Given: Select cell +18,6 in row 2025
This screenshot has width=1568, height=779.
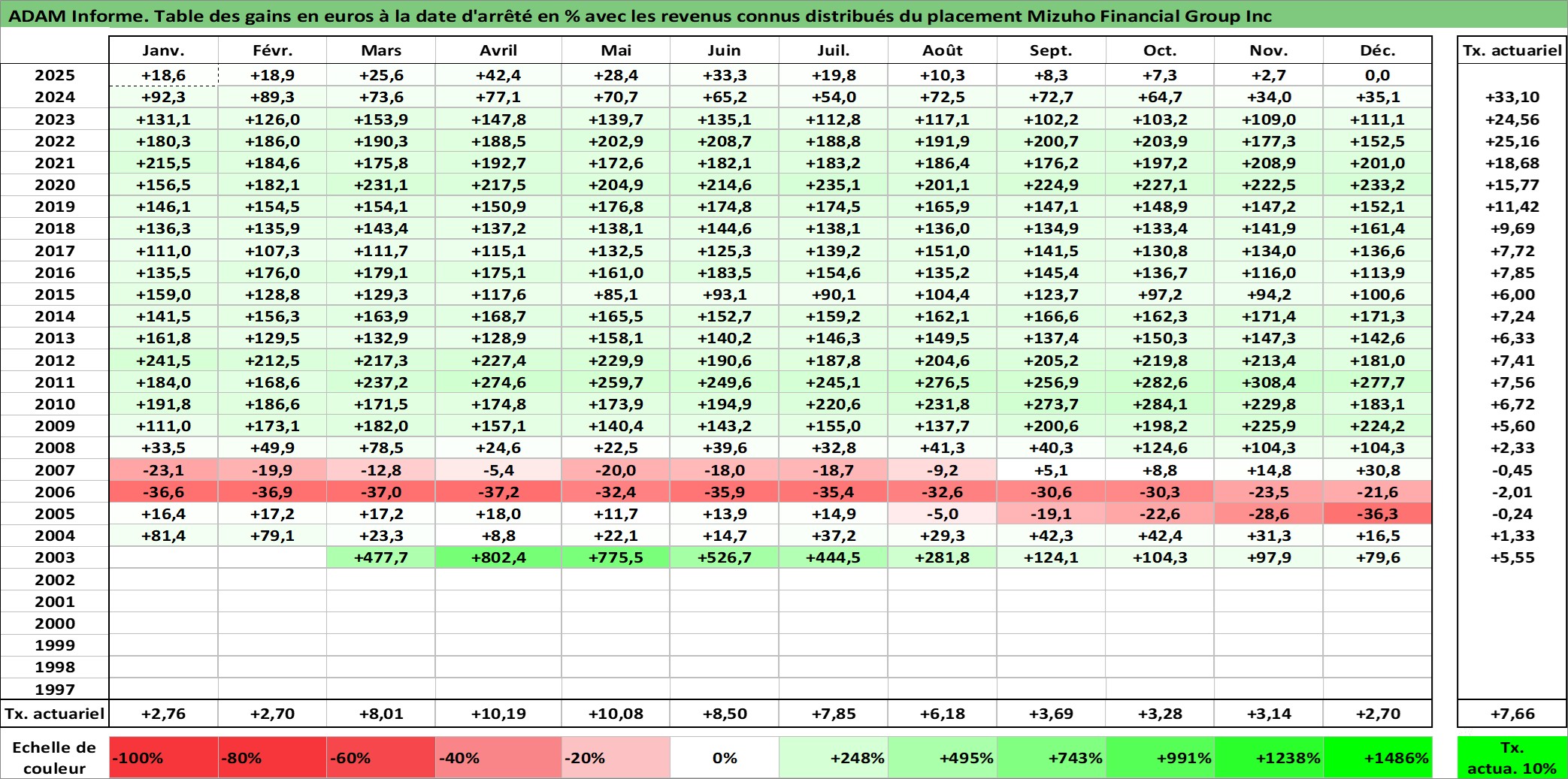Looking at the screenshot, I should pos(163,75).
